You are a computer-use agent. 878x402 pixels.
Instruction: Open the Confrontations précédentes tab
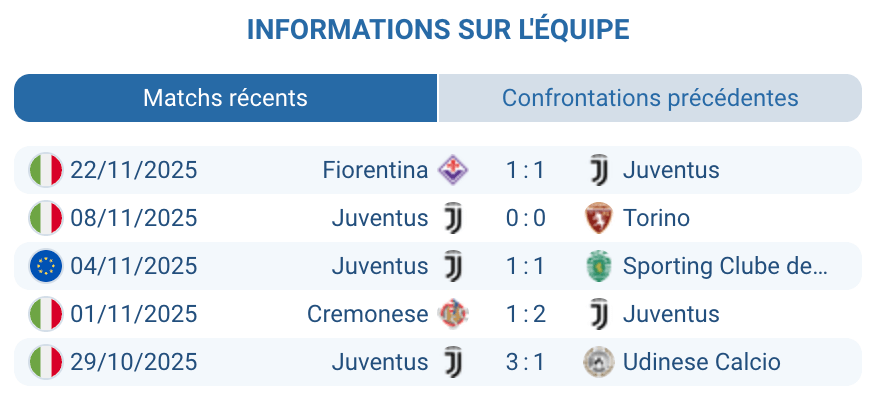pos(650,98)
